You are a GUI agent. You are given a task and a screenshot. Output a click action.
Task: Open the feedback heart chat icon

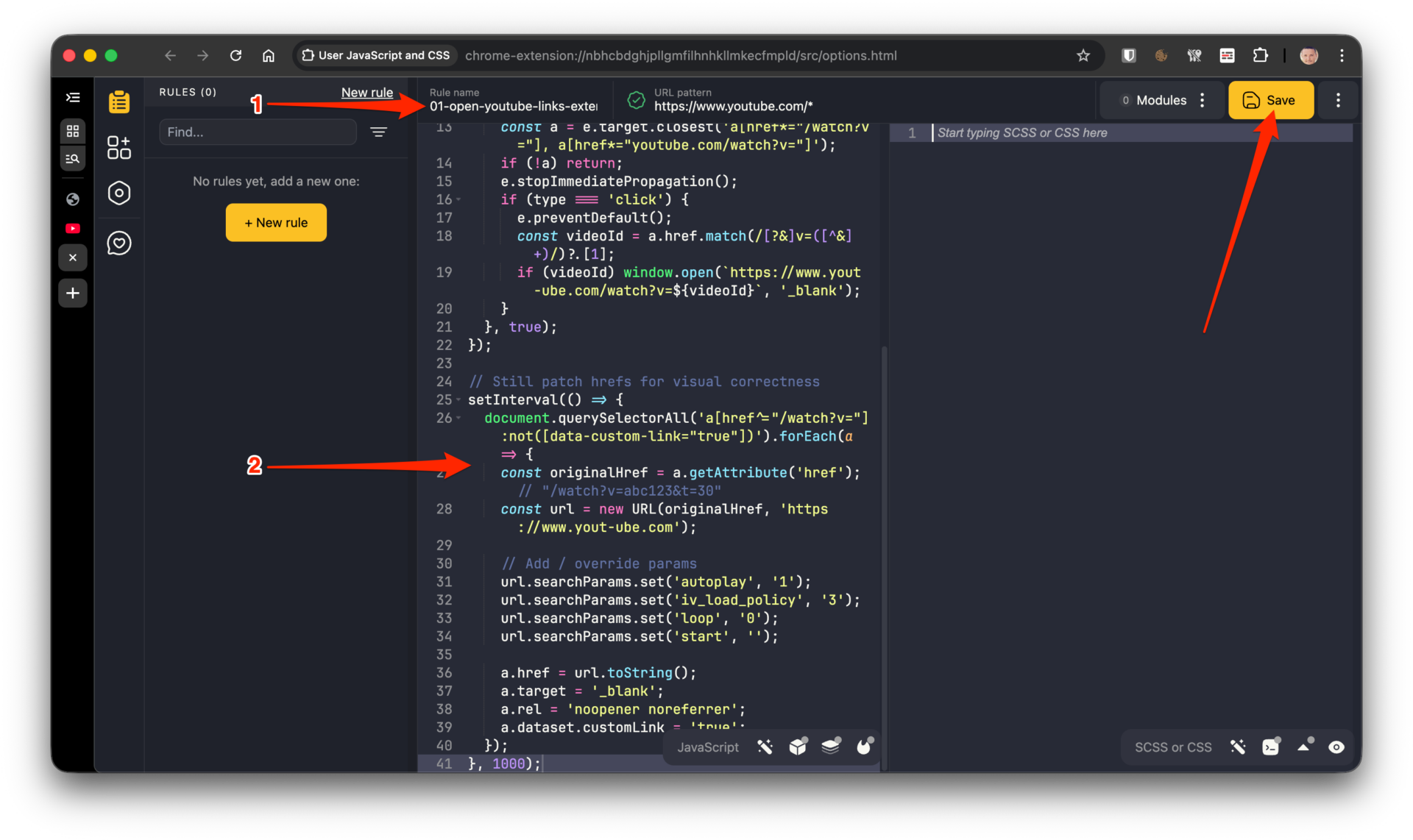click(119, 243)
